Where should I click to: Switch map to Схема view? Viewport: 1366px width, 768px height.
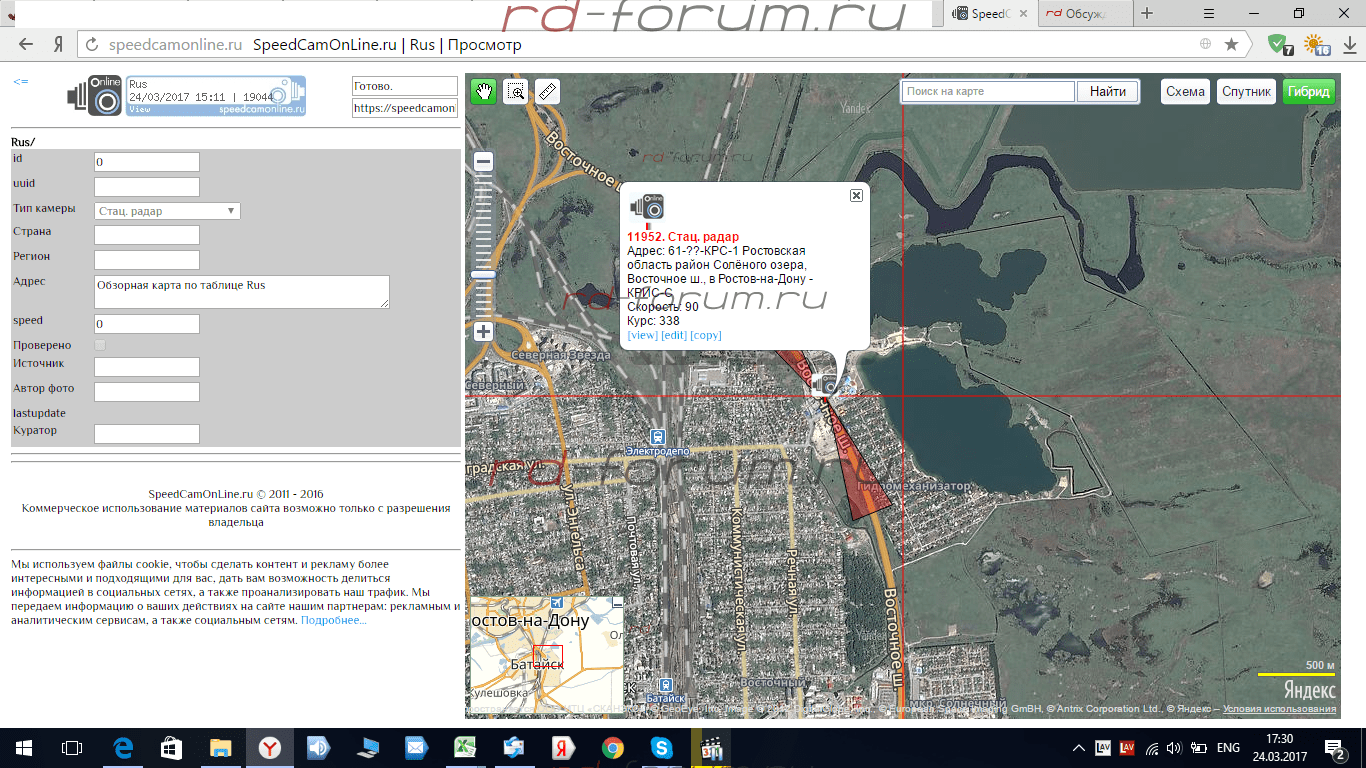click(1185, 92)
